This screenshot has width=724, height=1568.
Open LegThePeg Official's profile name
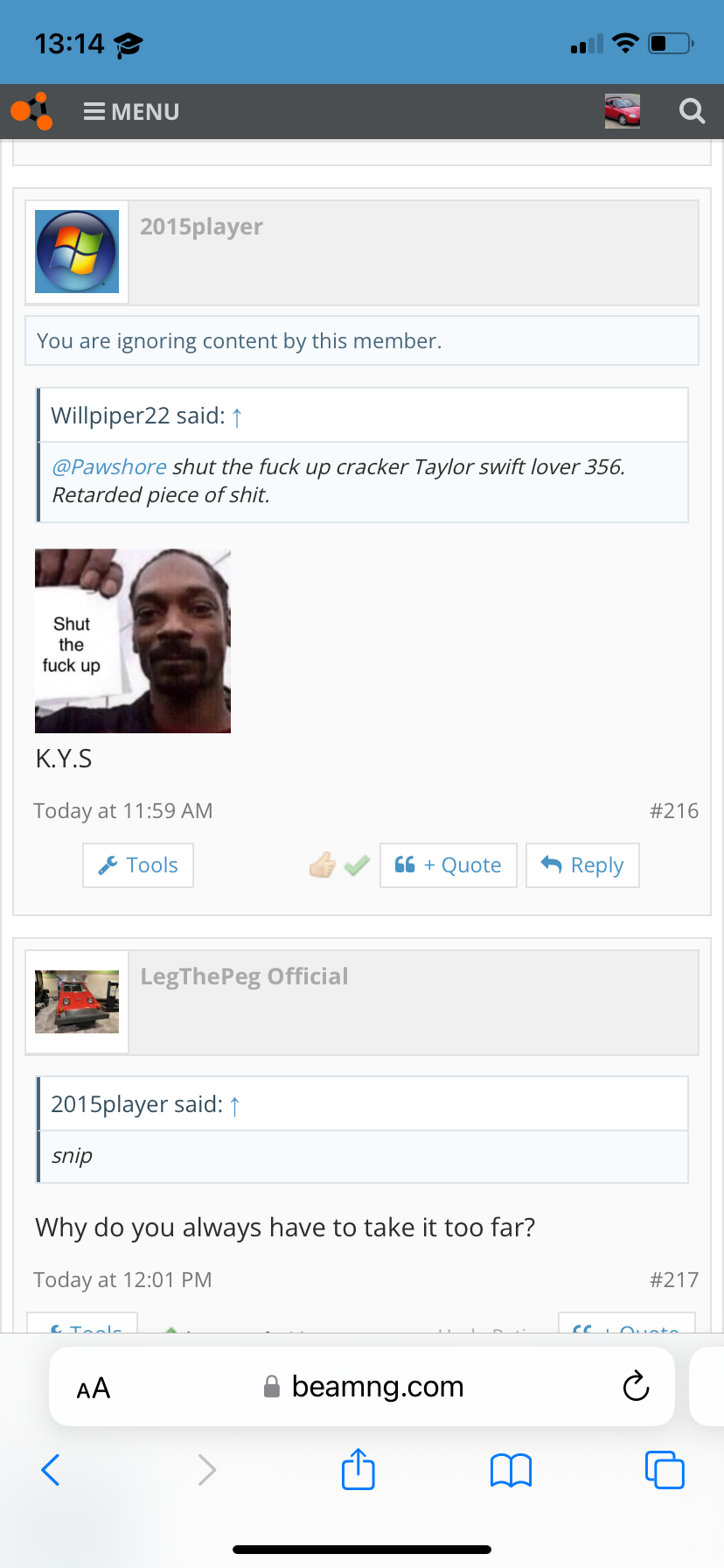tap(244, 976)
